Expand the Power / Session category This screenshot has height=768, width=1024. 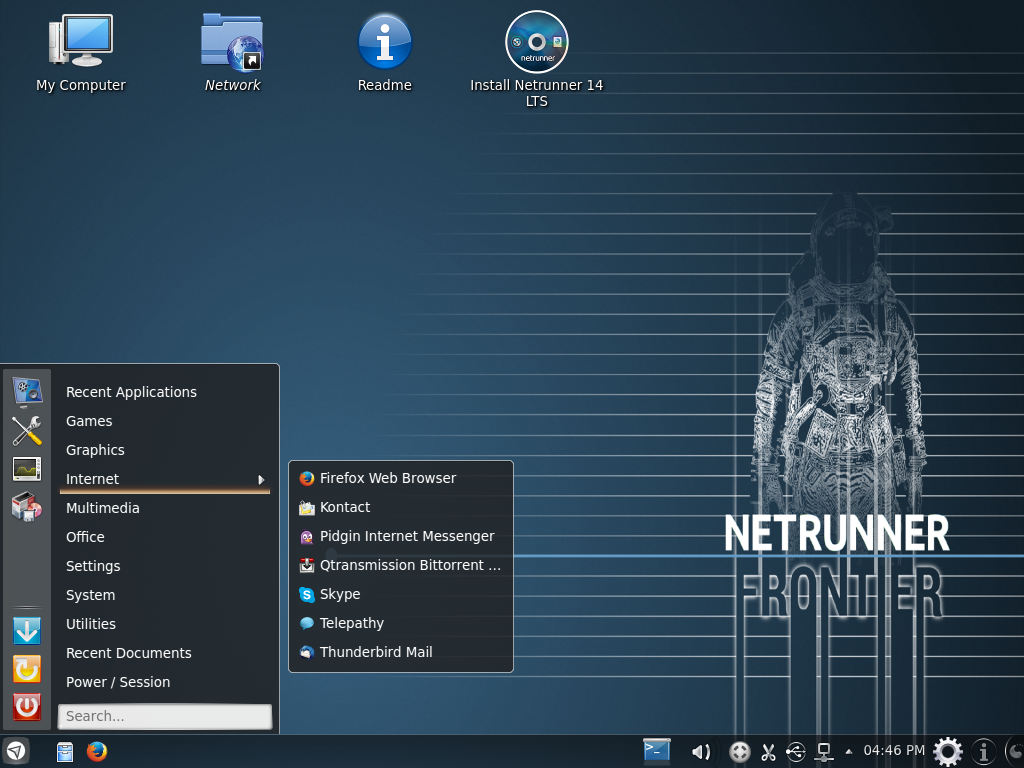(x=118, y=682)
